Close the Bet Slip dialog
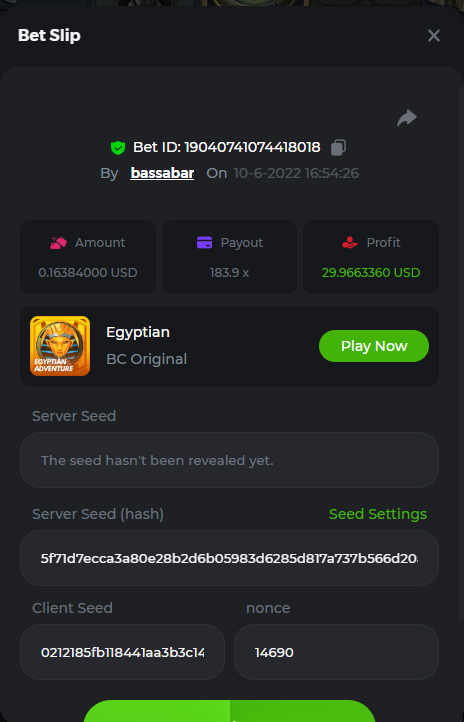This screenshot has width=464, height=722. click(434, 35)
